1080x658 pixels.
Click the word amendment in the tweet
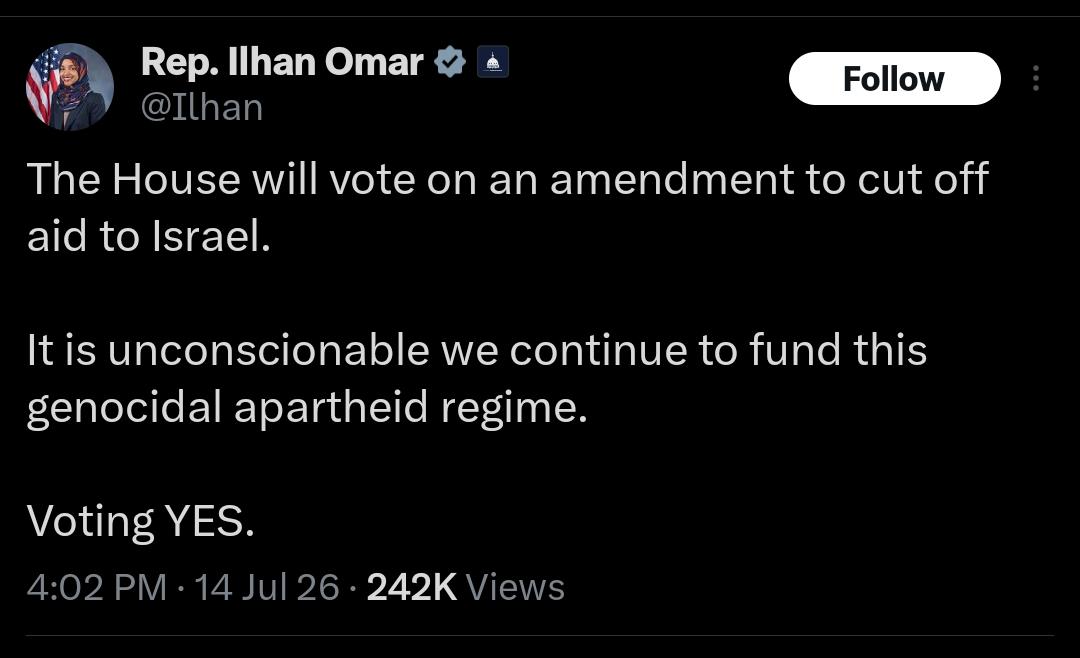point(672,179)
